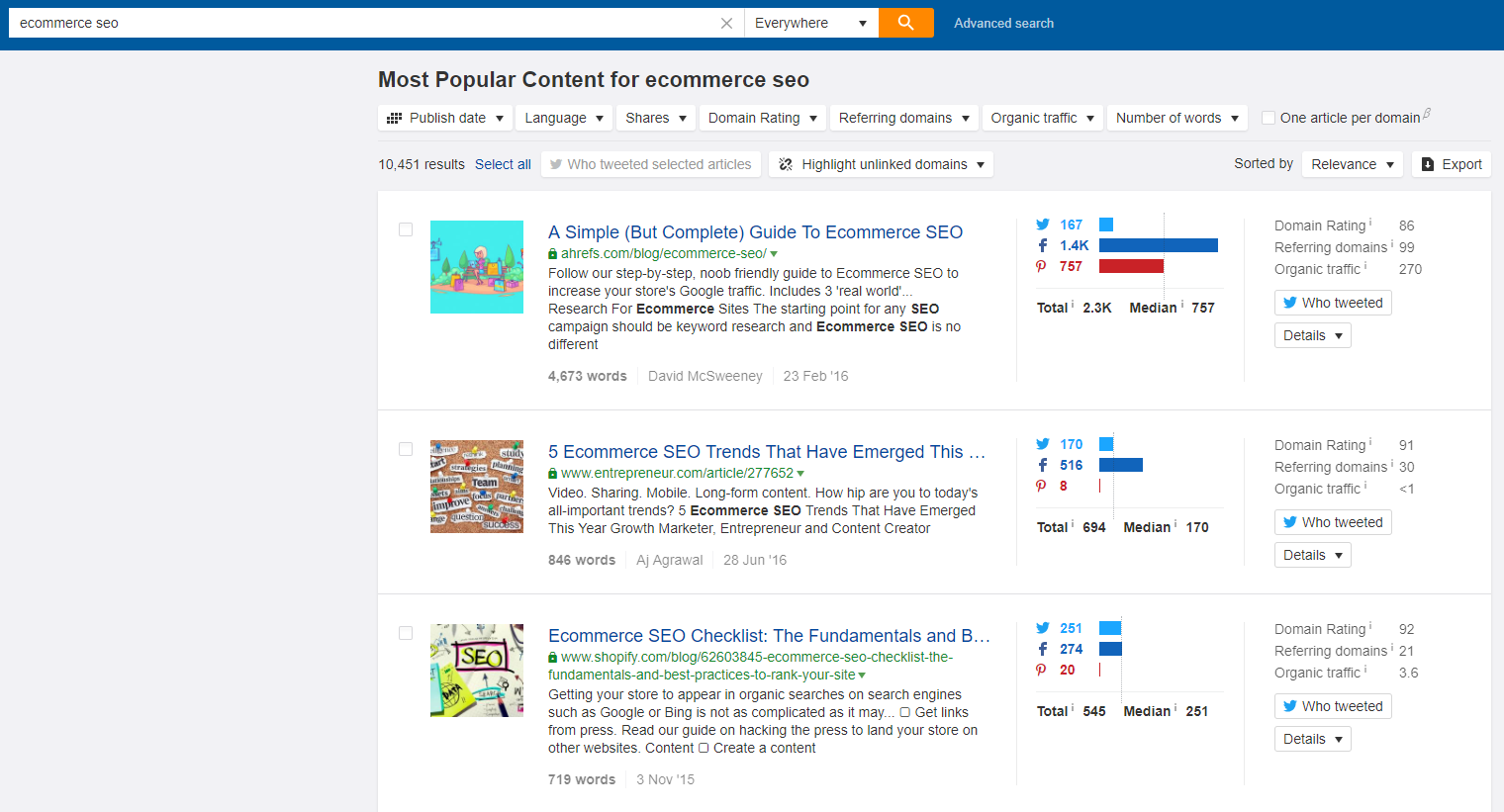Click Twitter share count 167 for ahrefs article

pyautogui.click(x=1071, y=225)
